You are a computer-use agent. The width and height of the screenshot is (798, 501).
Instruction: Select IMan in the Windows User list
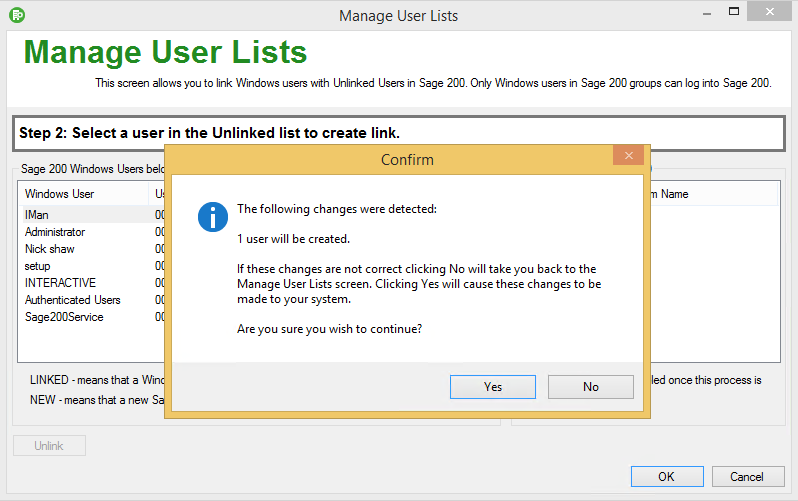click(x=37, y=215)
